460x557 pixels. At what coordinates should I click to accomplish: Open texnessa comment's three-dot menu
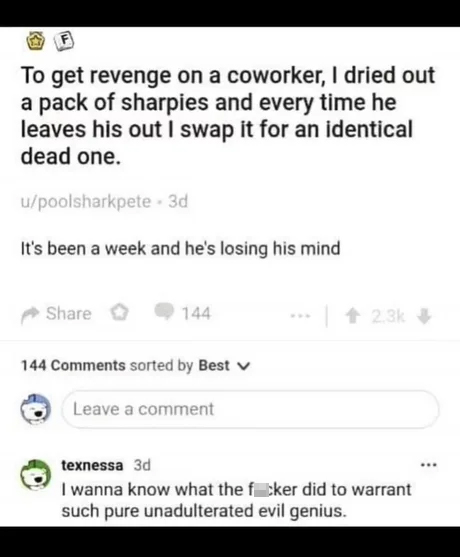coord(428,465)
